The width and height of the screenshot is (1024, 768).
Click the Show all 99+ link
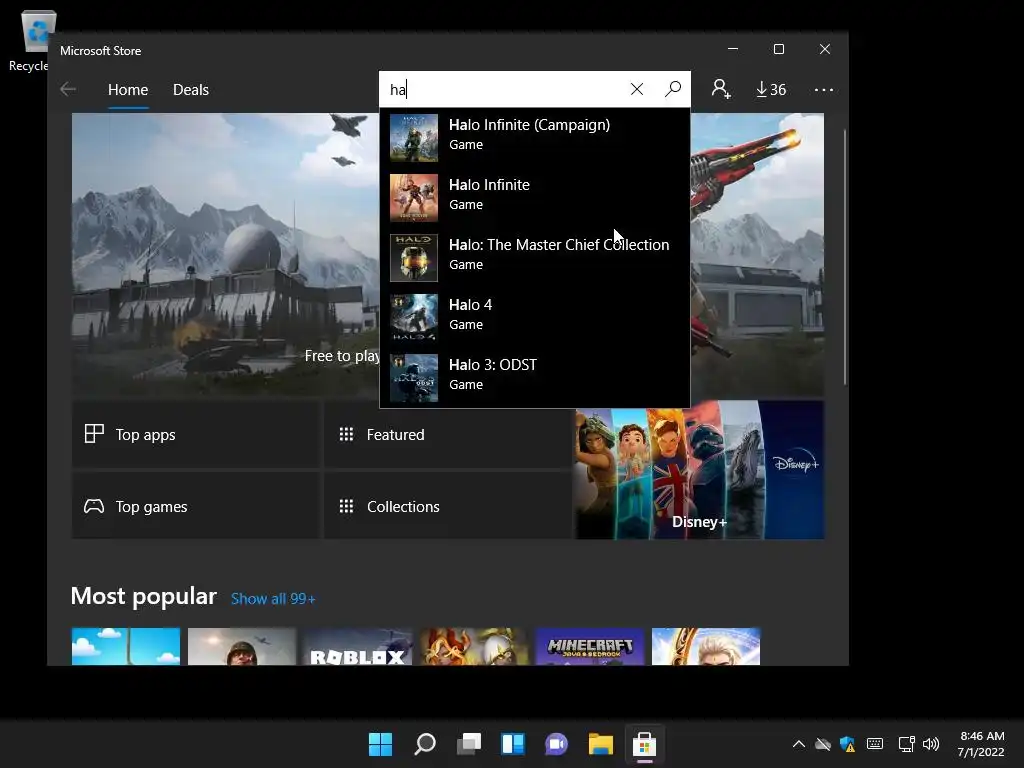pyautogui.click(x=273, y=599)
